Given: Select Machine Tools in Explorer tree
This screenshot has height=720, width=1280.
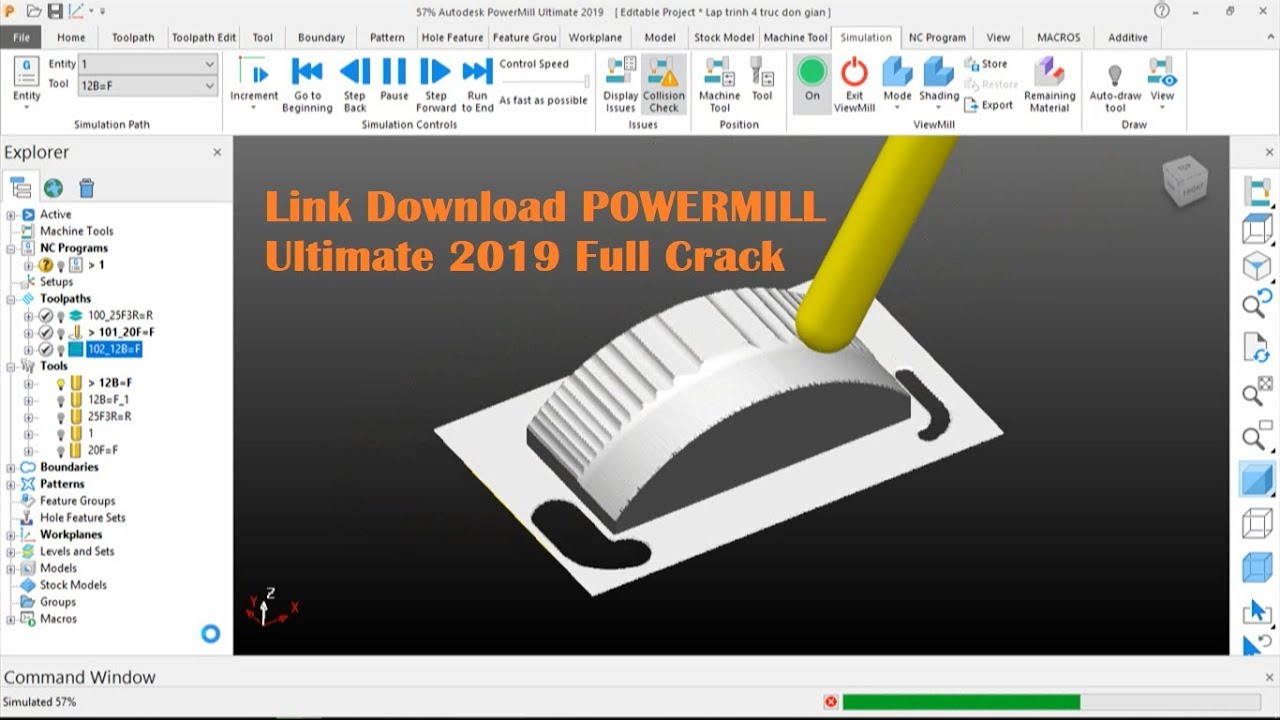Looking at the screenshot, I should (x=76, y=231).
